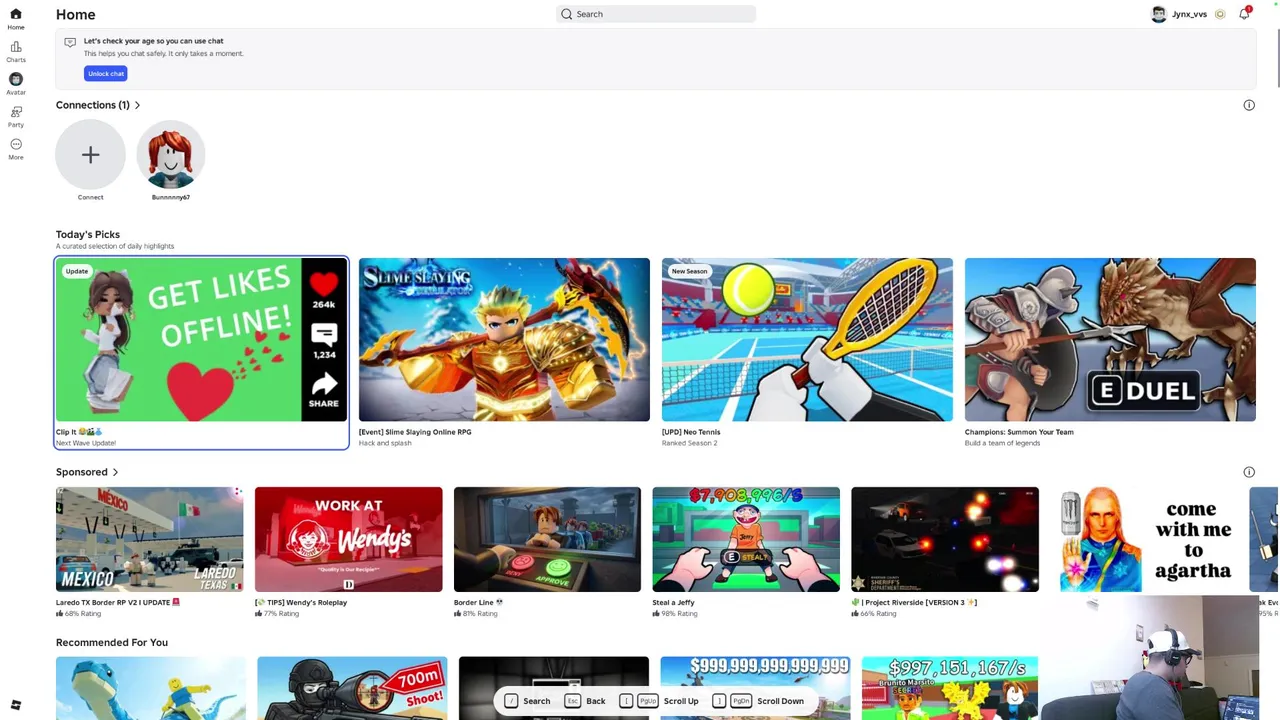This screenshot has width=1280, height=720.
Task: Click the magnifier icon in search bar
Action: pos(567,14)
